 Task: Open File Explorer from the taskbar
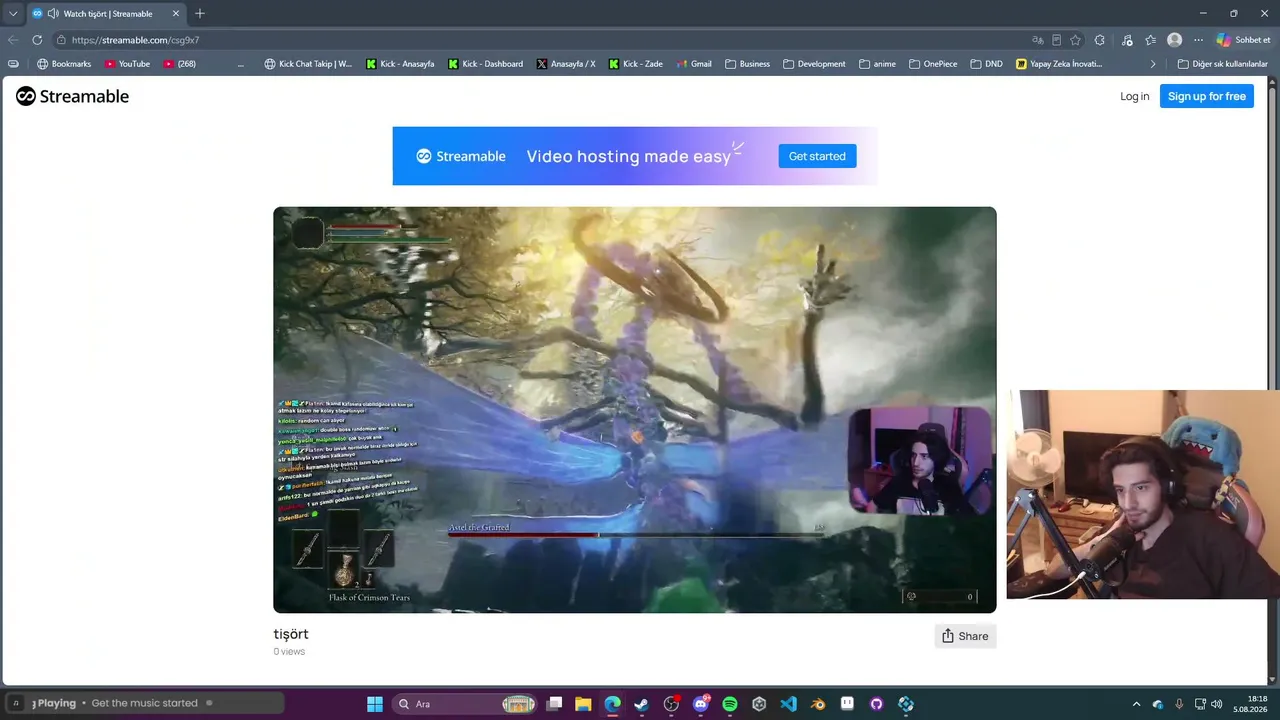pyautogui.click(x=583, y=704)
